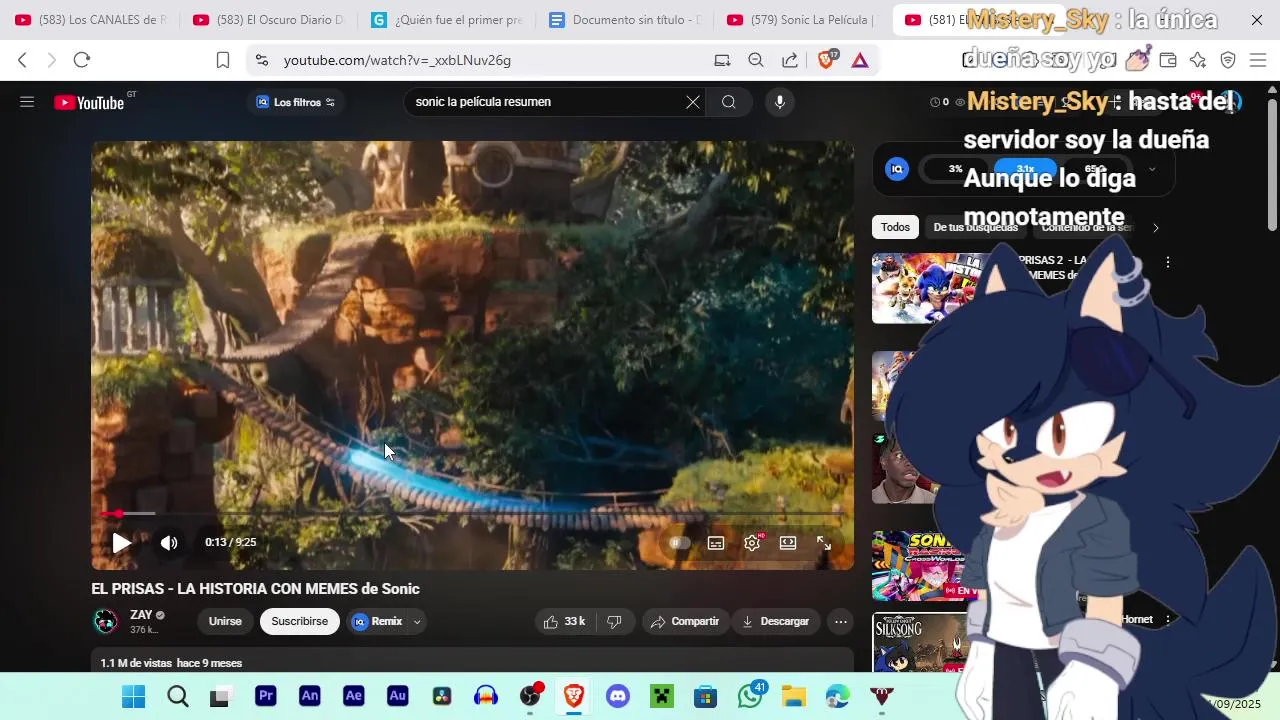
Task: Go back in browser
Action: [22, 60]
